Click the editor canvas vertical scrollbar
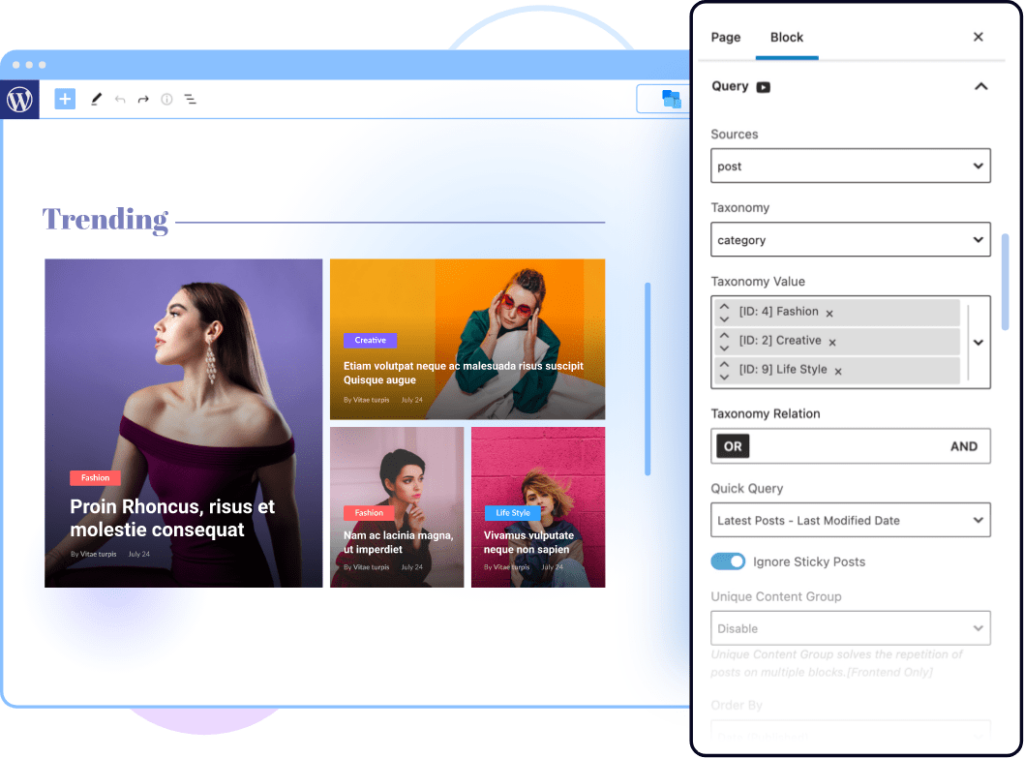Image resolution: width=1024 pixels, height=758 pixels. [x=647, y=379]
